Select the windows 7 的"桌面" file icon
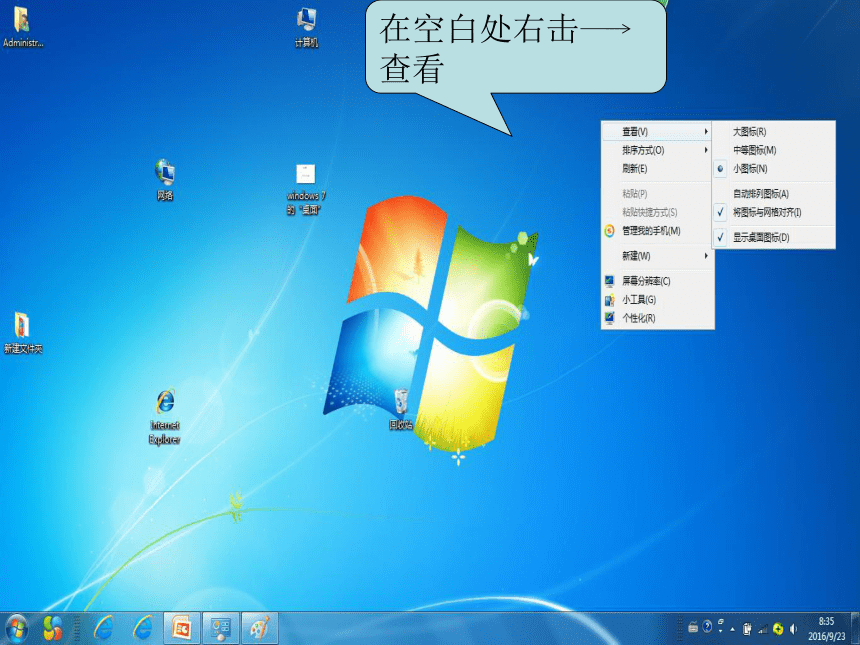The width and height of the screenshot is (860, 645). coord(306,189)
